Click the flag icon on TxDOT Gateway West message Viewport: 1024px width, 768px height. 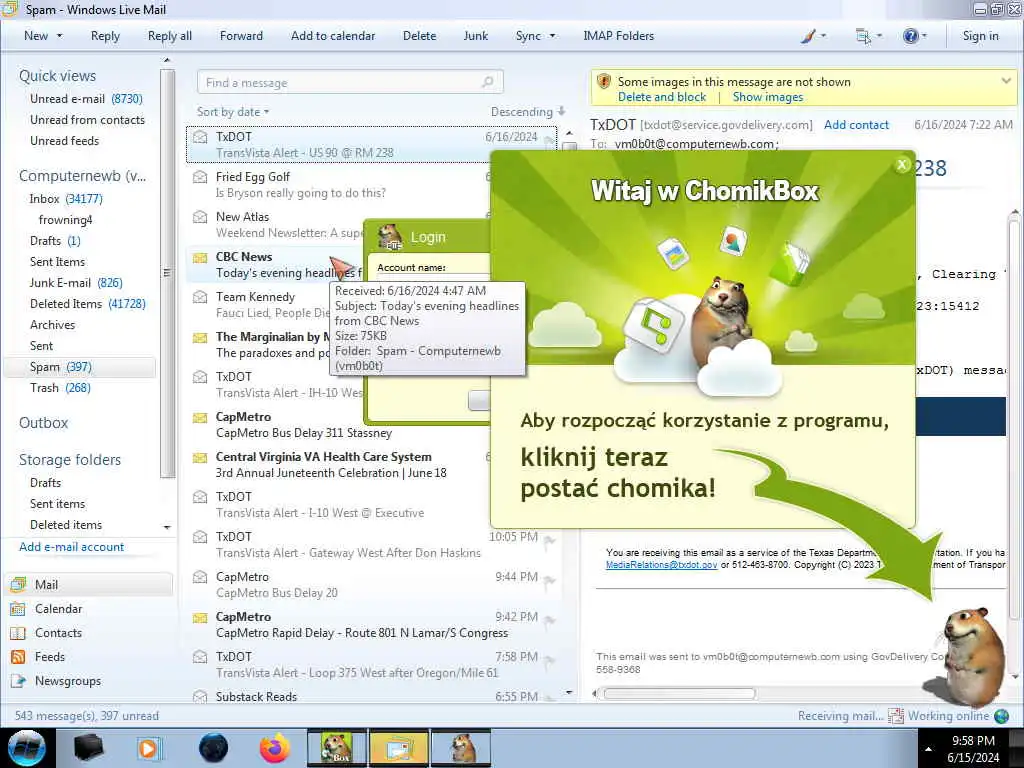pos(549,539)
